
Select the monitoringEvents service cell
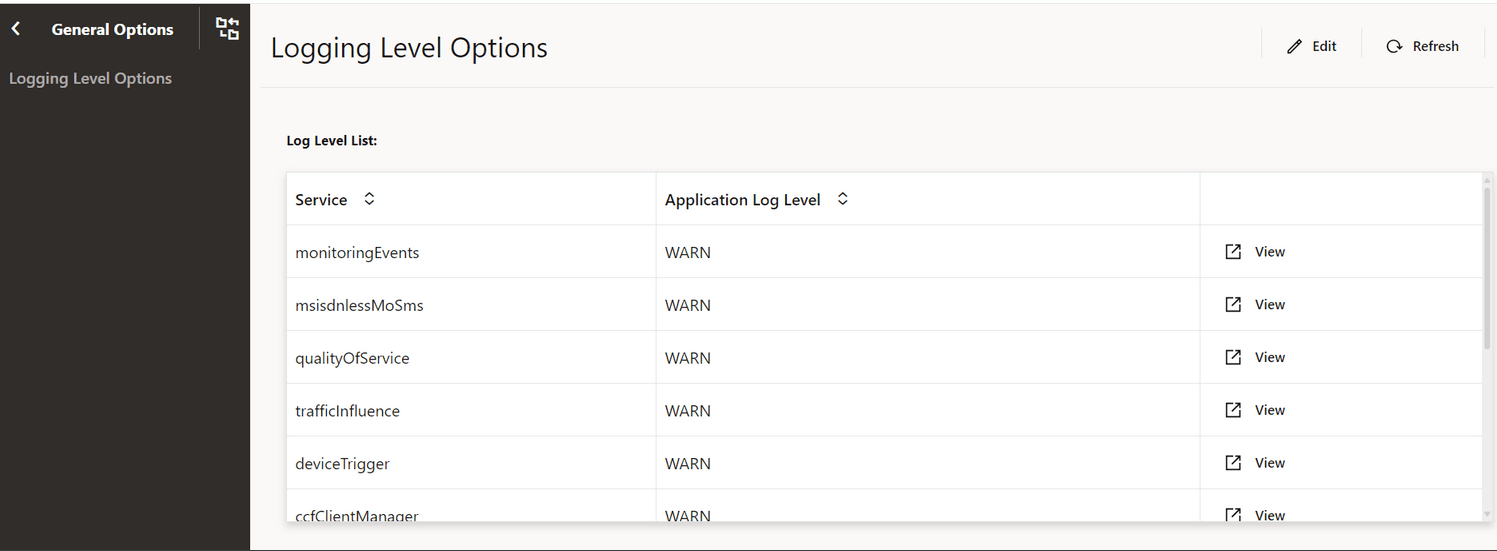point(471,252)
